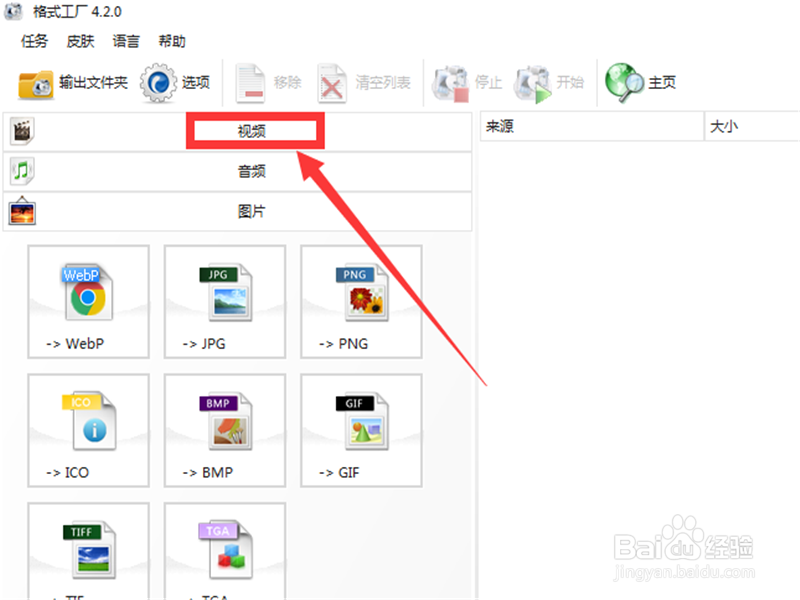
Task: Click the 来源 column header
Action: 592,126
